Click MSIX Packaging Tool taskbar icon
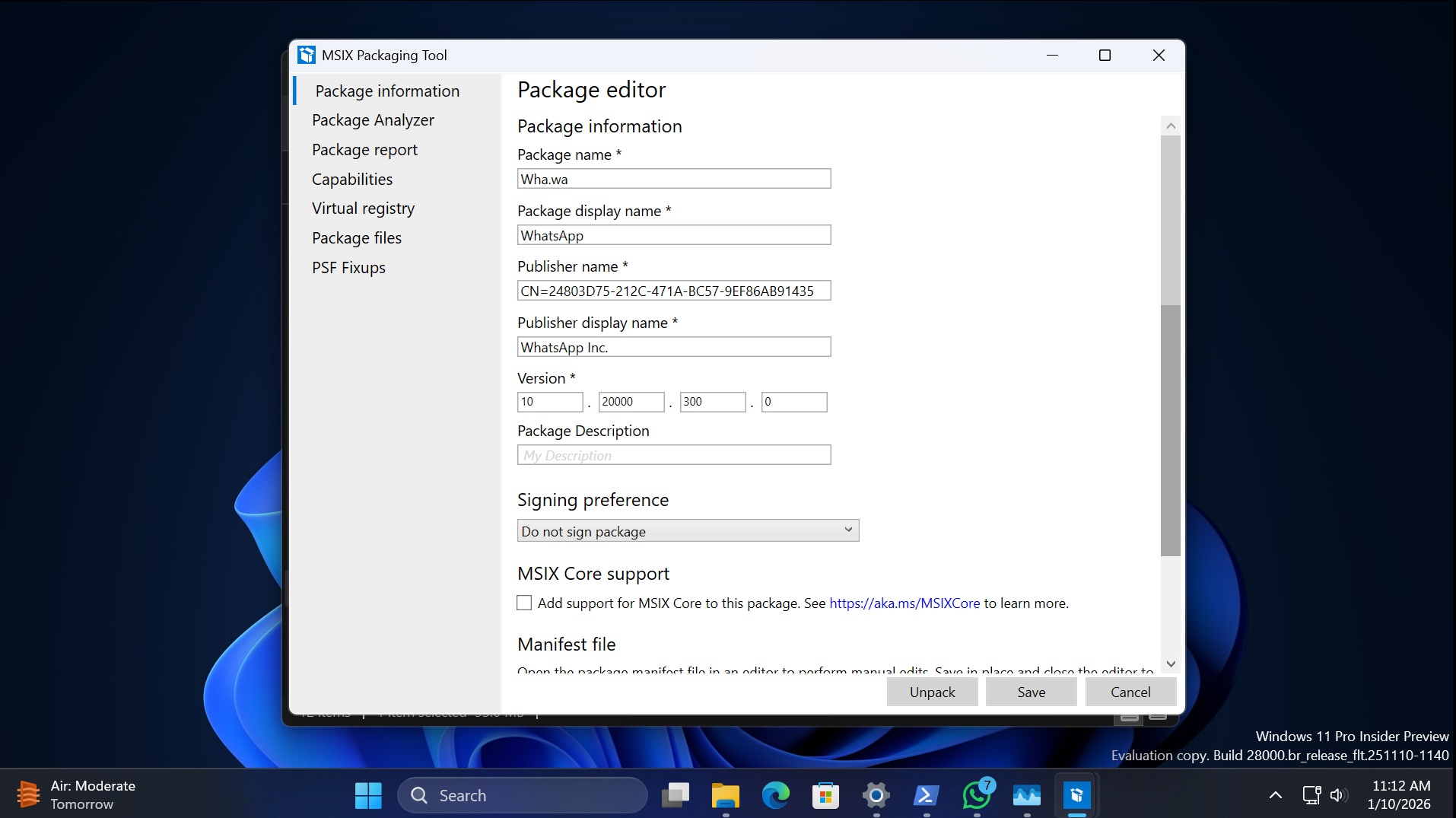 (x=1077, y=795)
